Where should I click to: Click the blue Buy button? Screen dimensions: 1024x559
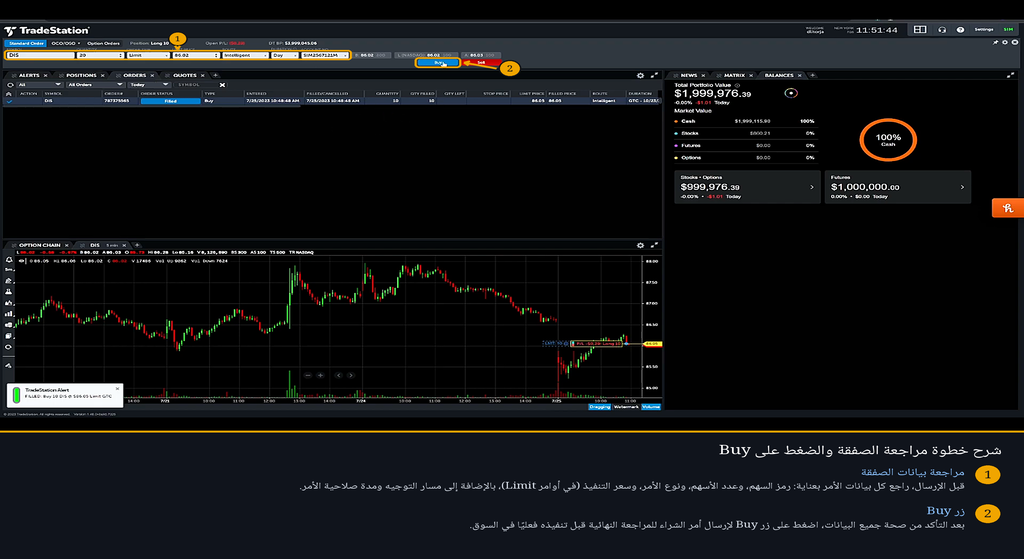click(x=438, y=63)
